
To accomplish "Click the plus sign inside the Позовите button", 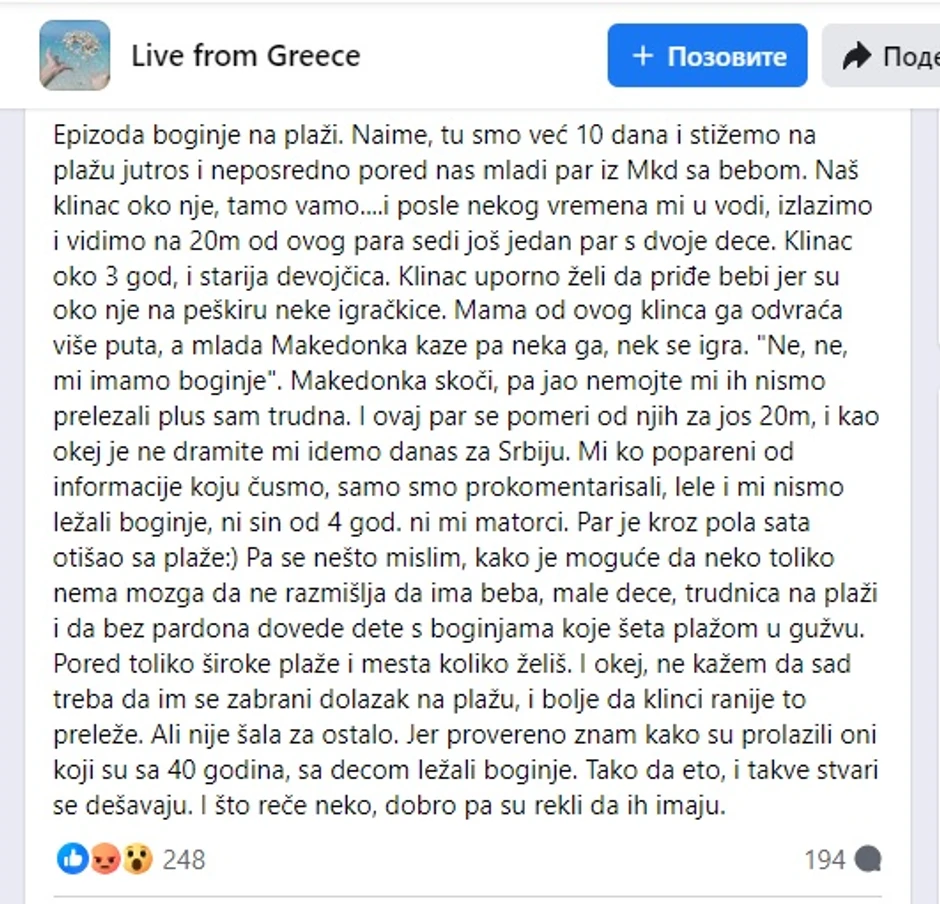I will (x=641, y=55).
